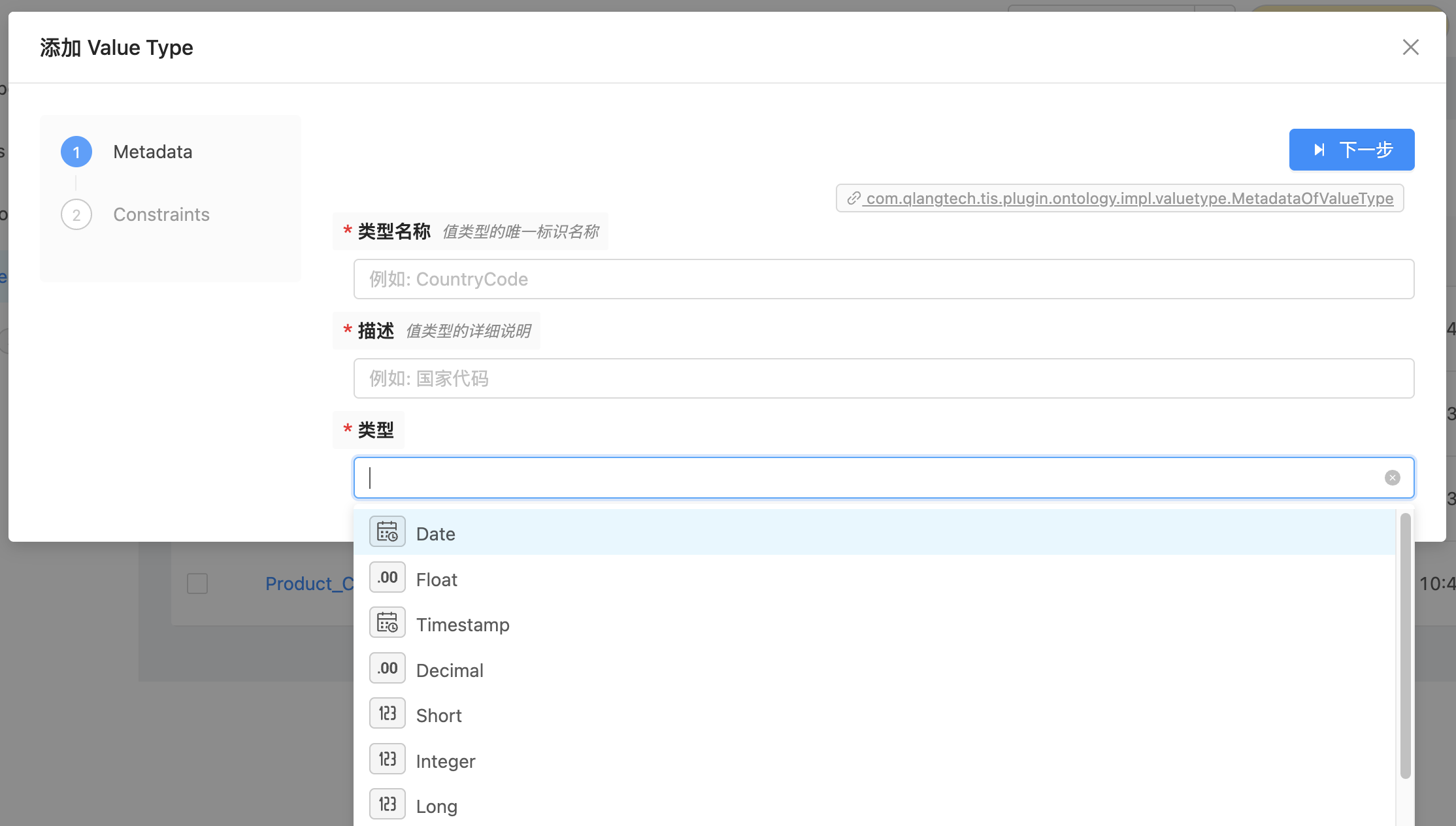Viewport: 1456px width, 826px height.
Task: Click the 123 icon beside Integer
Action: coord(388,759)
